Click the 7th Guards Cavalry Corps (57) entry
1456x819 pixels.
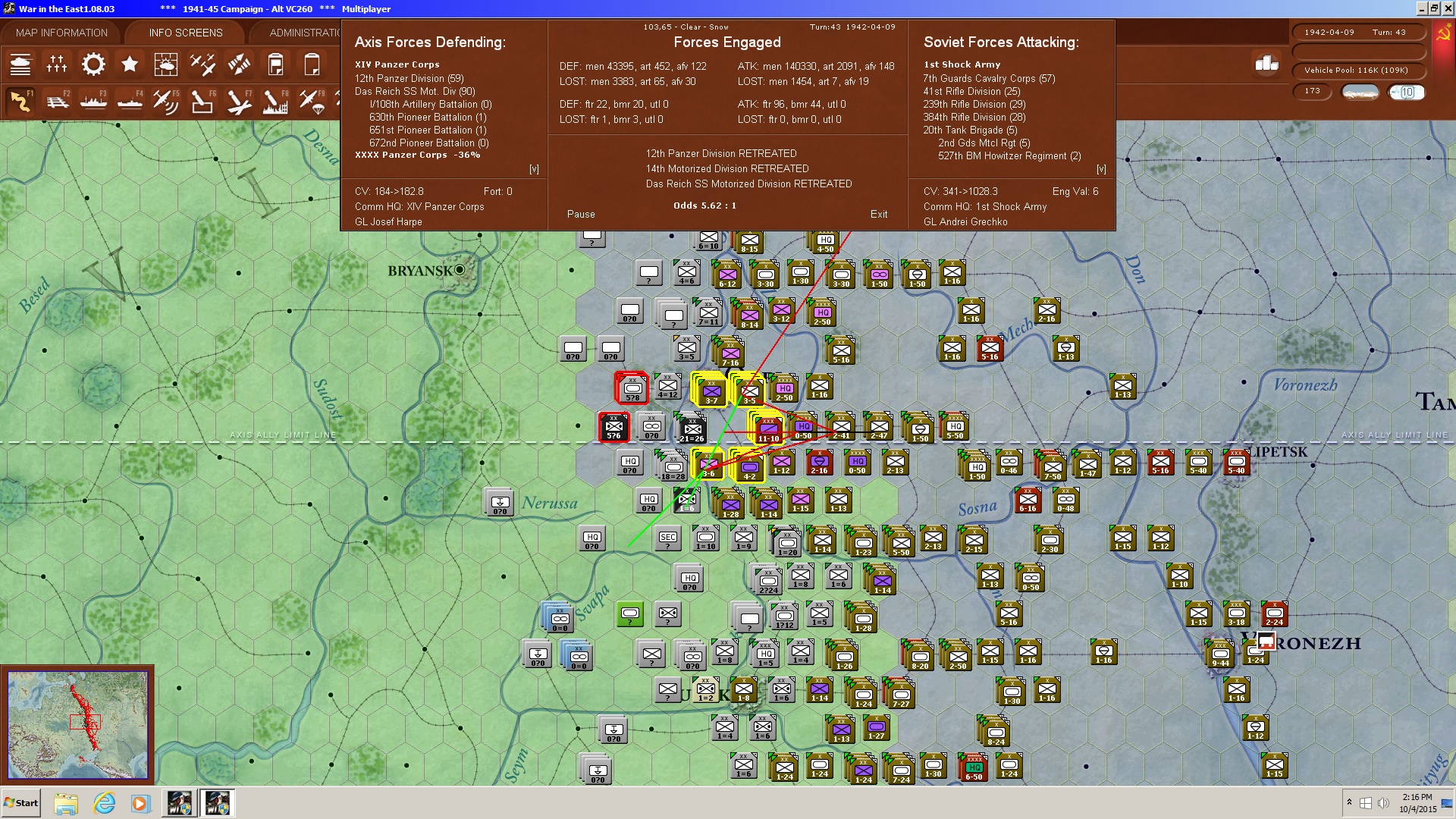tap(989, 78)
